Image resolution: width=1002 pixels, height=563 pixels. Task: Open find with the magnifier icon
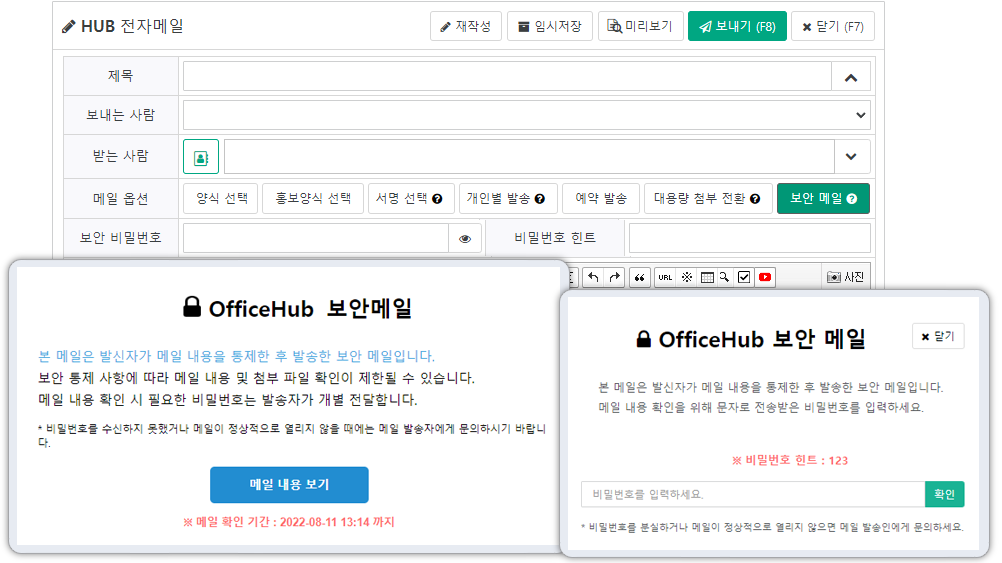(725, 277)
